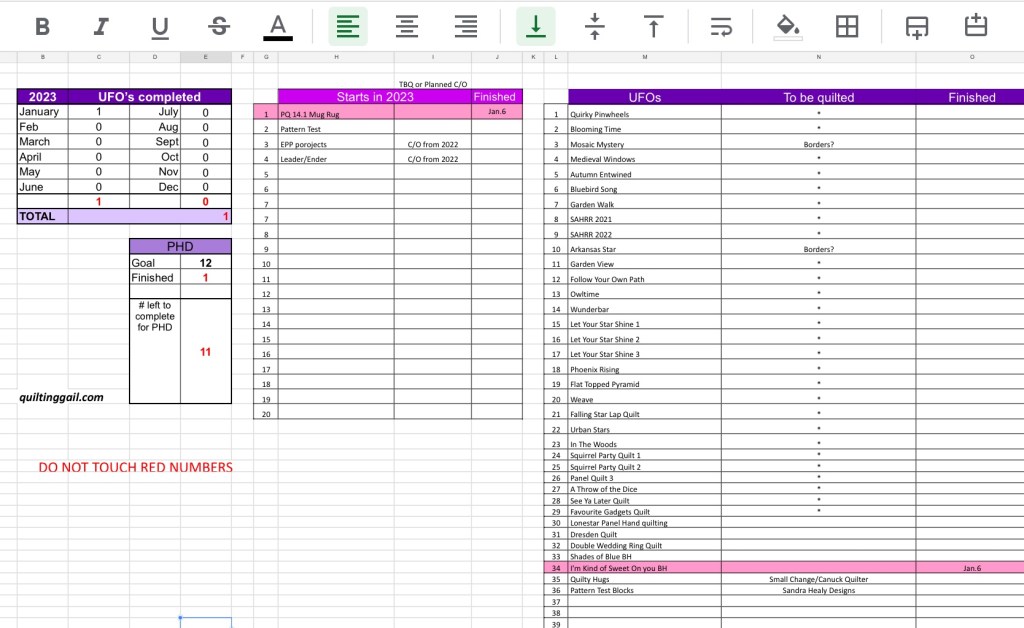Set vertical alignment to bottom
This screenshot has height=628, width=1024.
535,27
